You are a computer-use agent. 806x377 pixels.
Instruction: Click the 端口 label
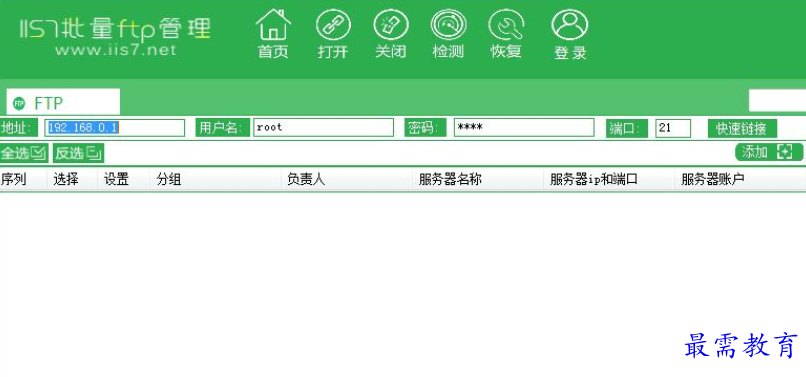pos(627,128)
